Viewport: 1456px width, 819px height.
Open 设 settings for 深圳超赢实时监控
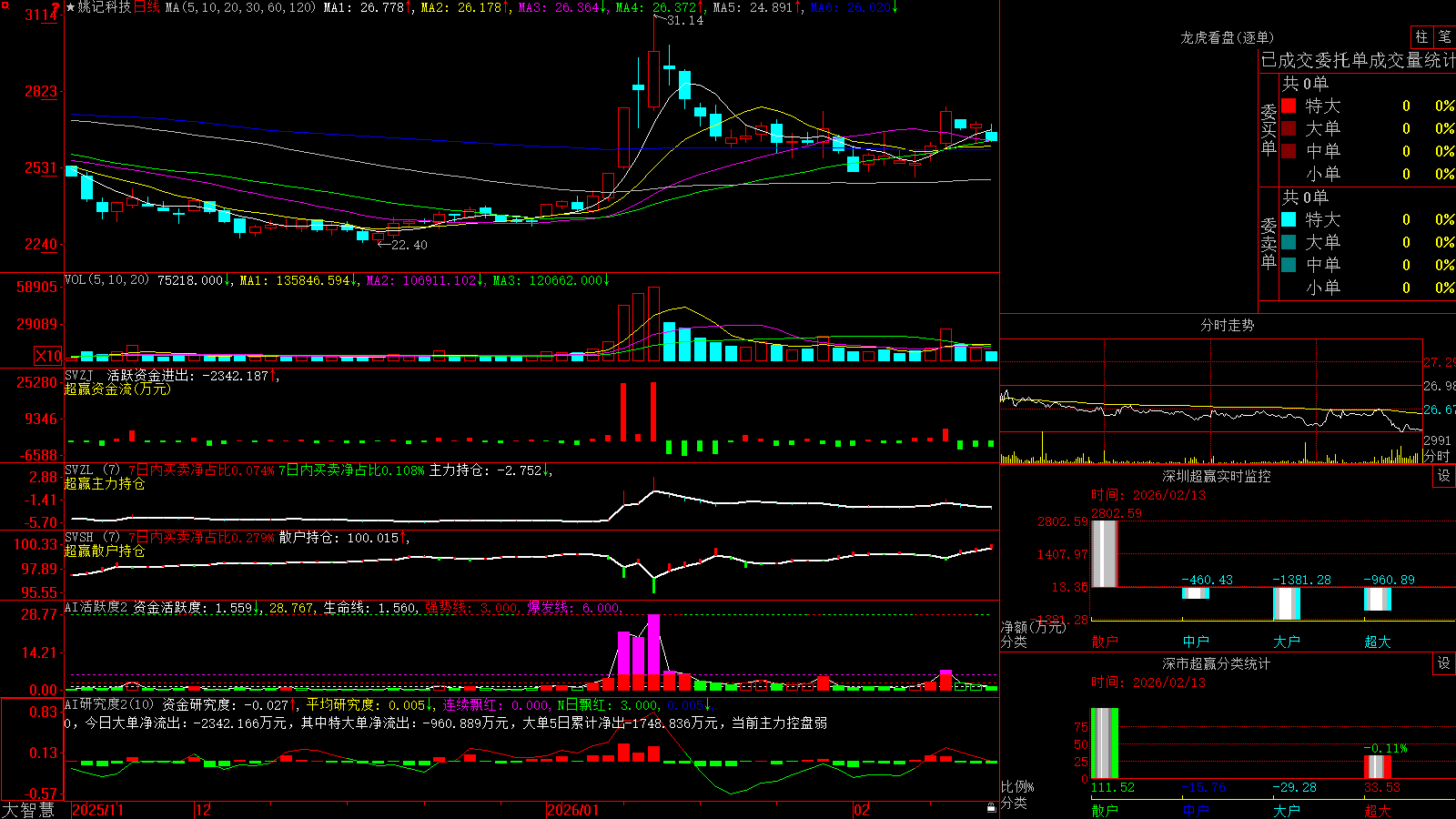pos(1443,476)
